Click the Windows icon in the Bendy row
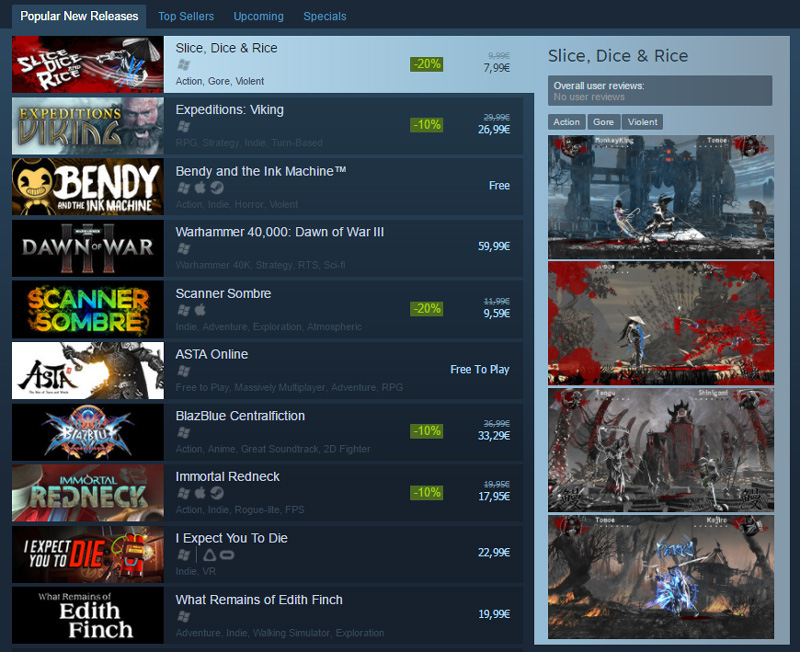 pos(184,188)
